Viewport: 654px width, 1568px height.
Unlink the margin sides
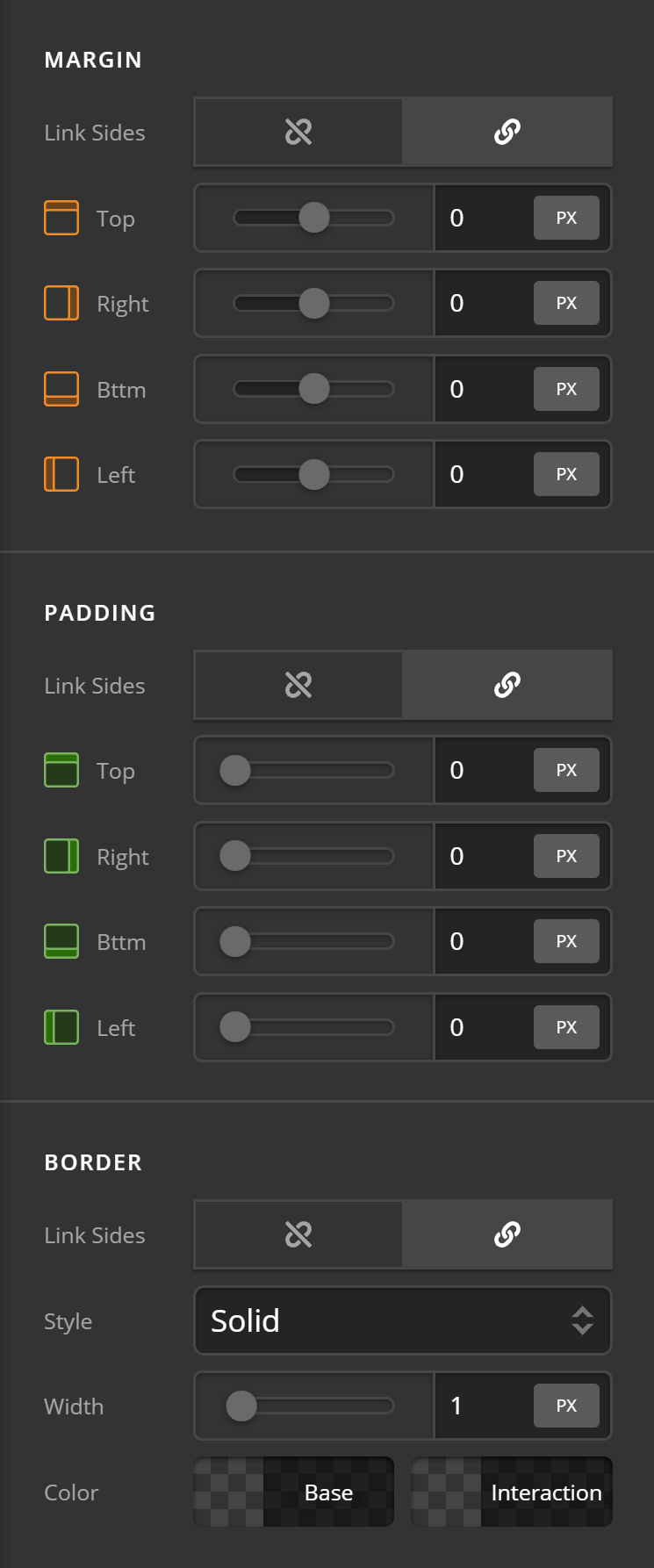tap(298, 132)
